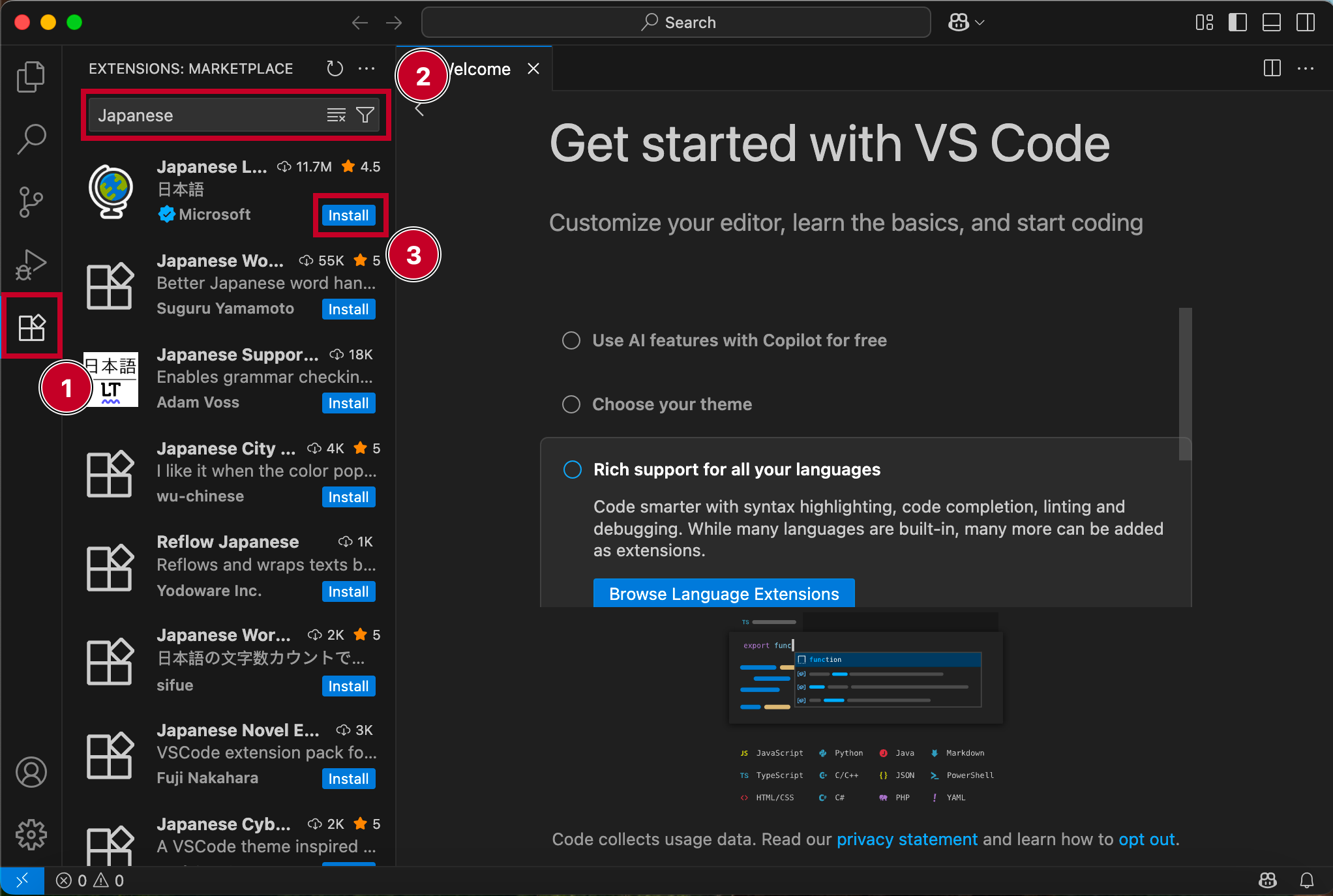The height and width of the screenshot is (896, 1333).
Task: Open the opt out link
Action: pos(1147,839)
